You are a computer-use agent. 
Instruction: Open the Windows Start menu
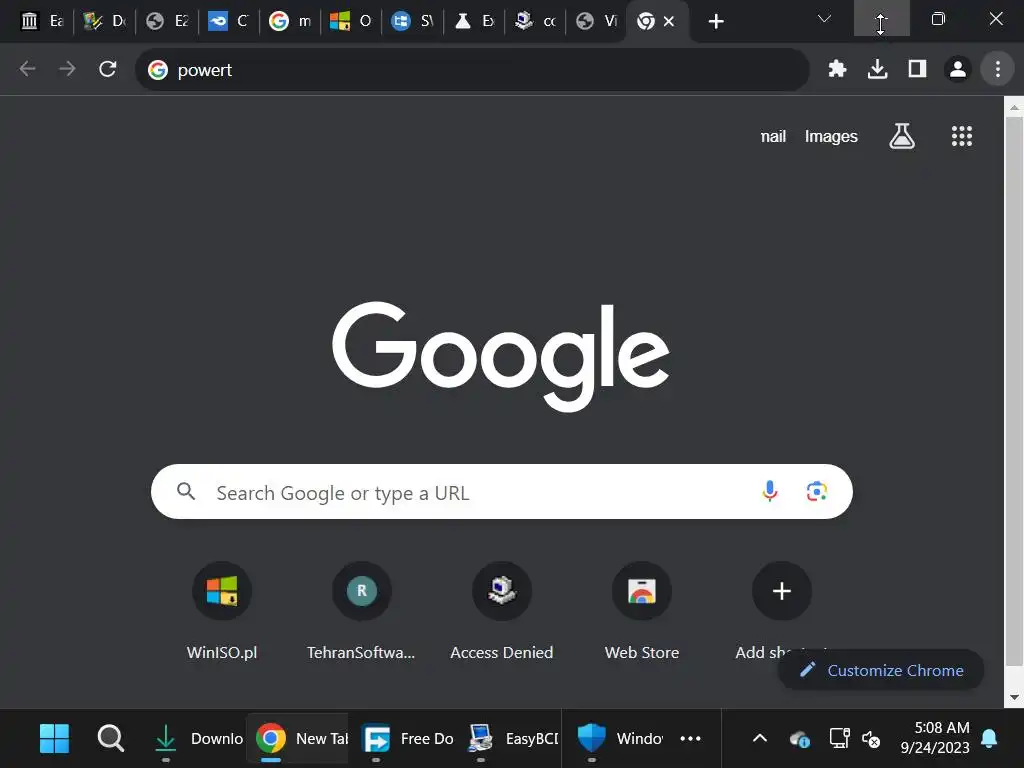tap(54, 739)
